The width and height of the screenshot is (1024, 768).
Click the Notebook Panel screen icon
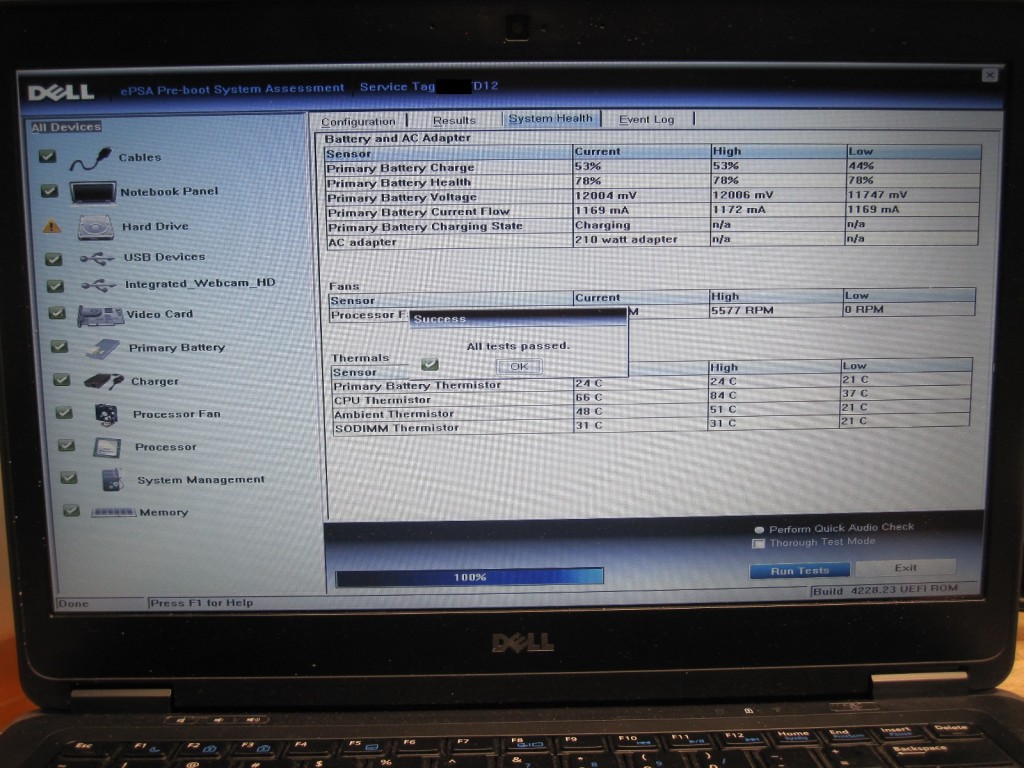coord(93,193)
